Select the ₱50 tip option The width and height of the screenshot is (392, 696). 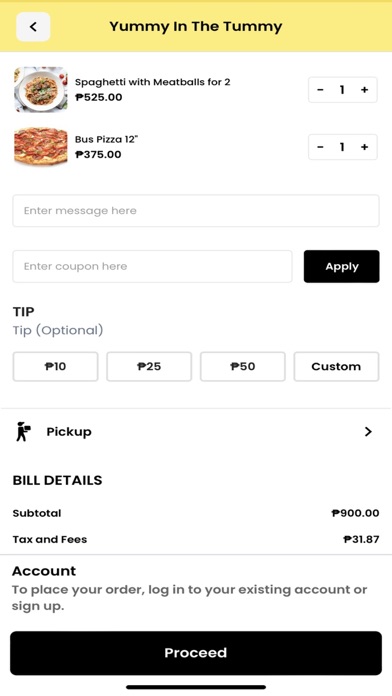coord(243,367)
